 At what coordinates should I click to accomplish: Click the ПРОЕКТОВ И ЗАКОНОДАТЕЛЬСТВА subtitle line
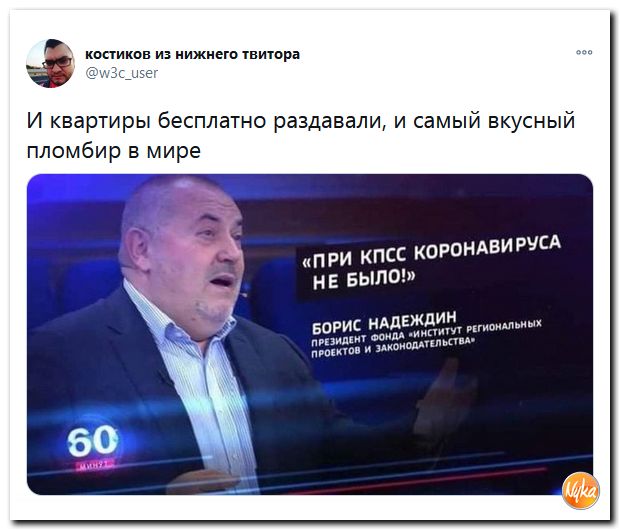click(392, 348)
